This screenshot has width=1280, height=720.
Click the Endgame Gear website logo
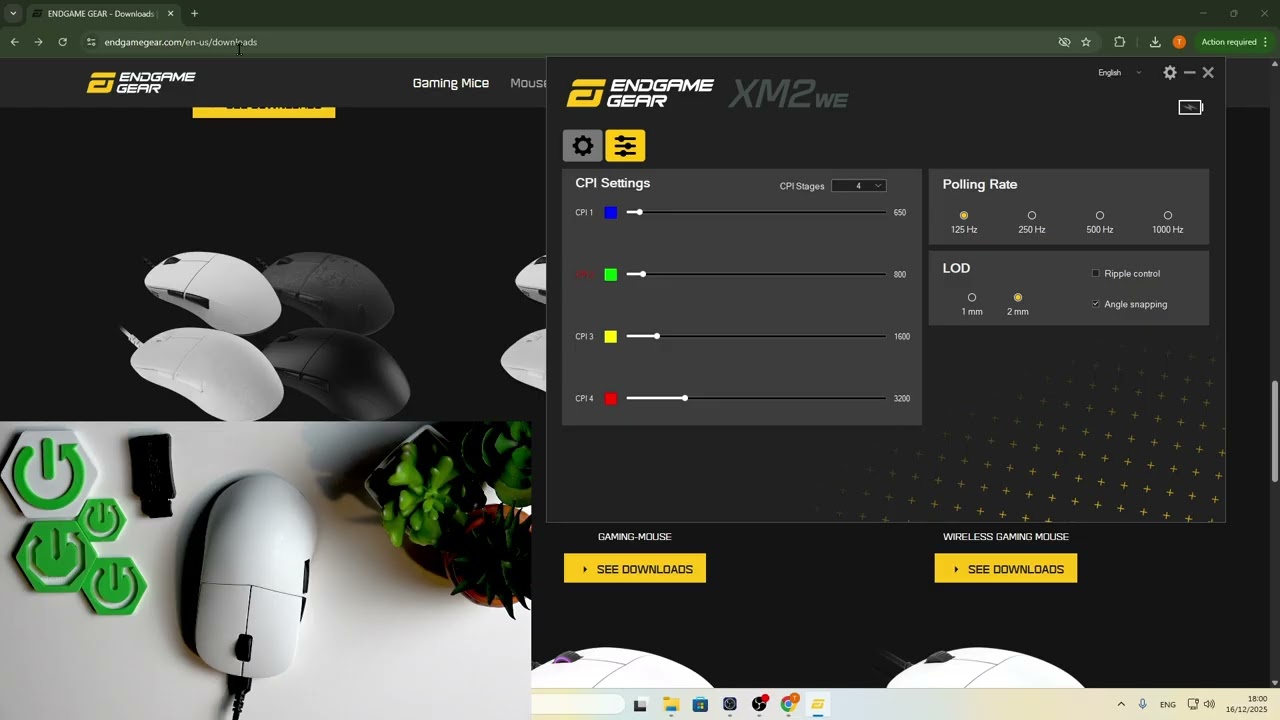click(x=141, y=83)
